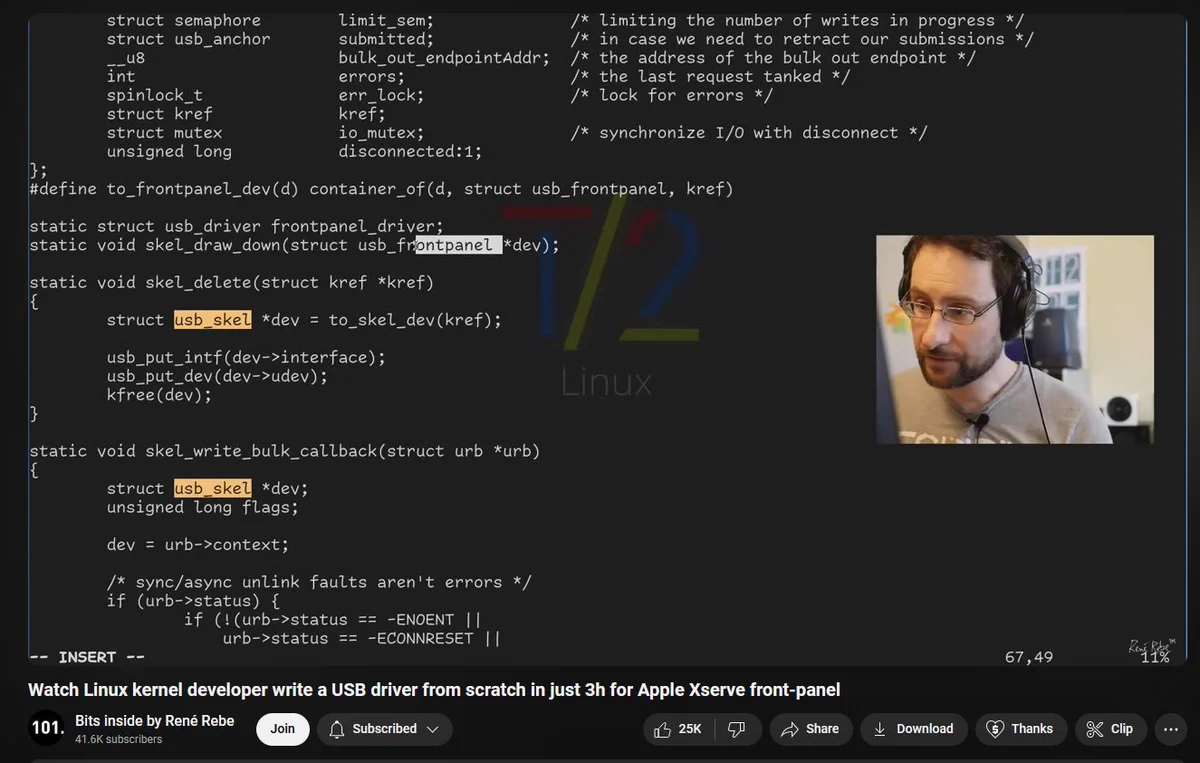1200x763 pixels.
Task: Create a Clip of the video
Action: point(1110,729)
